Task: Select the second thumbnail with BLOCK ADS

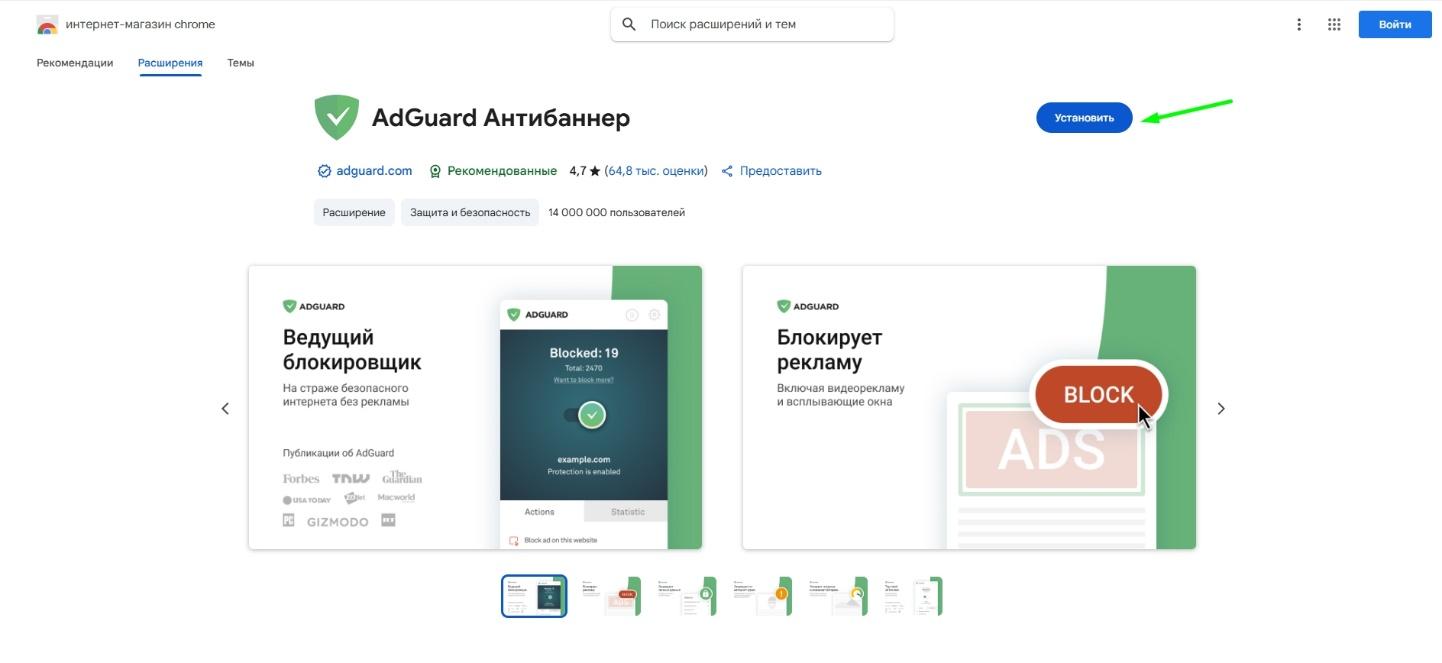Action: [x=610, y=596]
